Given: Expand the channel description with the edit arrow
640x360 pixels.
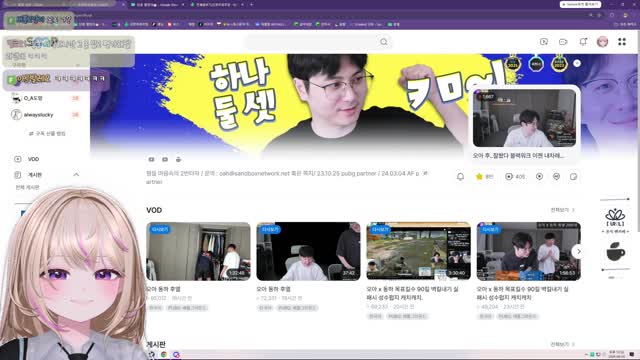Looking at the screenshot, I should [425, 173].
